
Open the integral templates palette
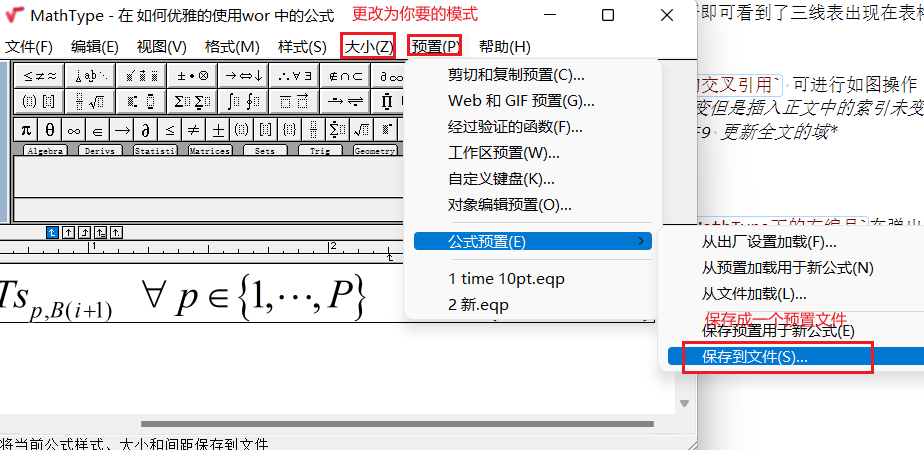click(x=243, y=101)
